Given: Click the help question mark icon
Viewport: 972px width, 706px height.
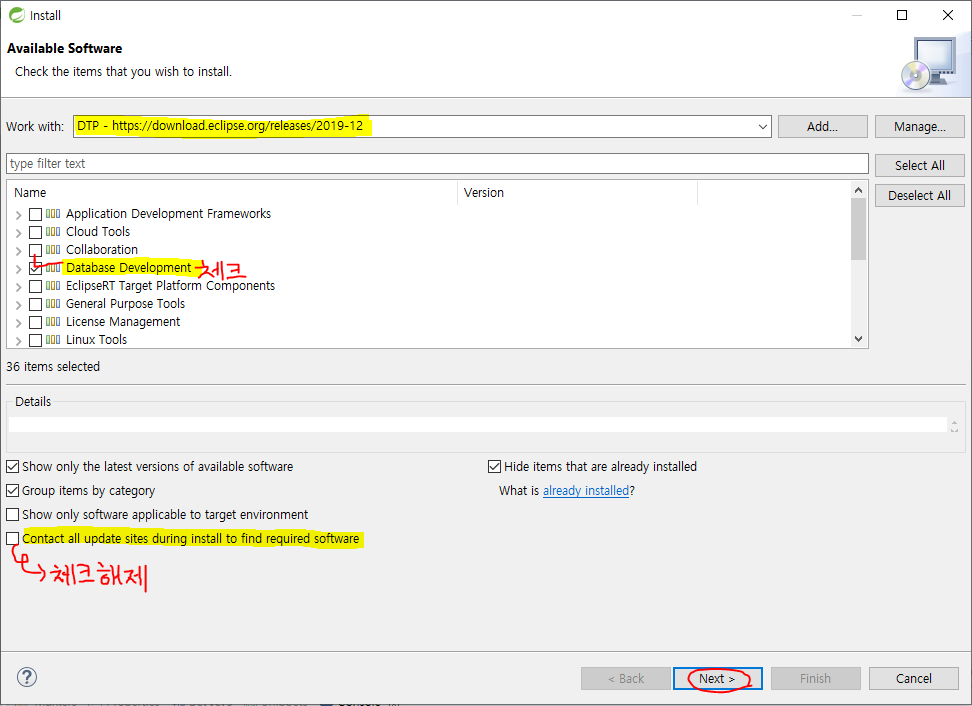Looking at the screenshot, I should [27, 677].
